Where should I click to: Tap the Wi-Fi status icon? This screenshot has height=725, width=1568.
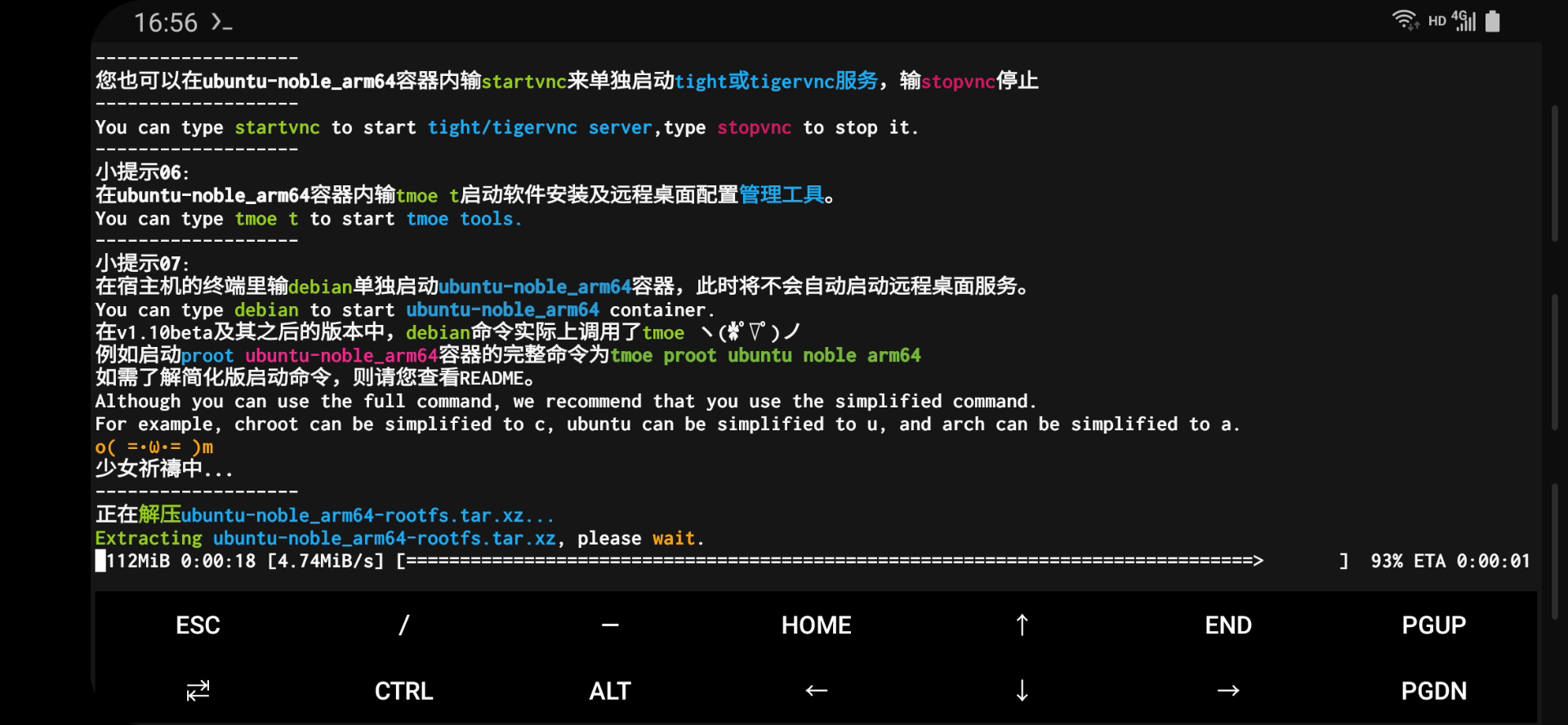coord(1405,20)
